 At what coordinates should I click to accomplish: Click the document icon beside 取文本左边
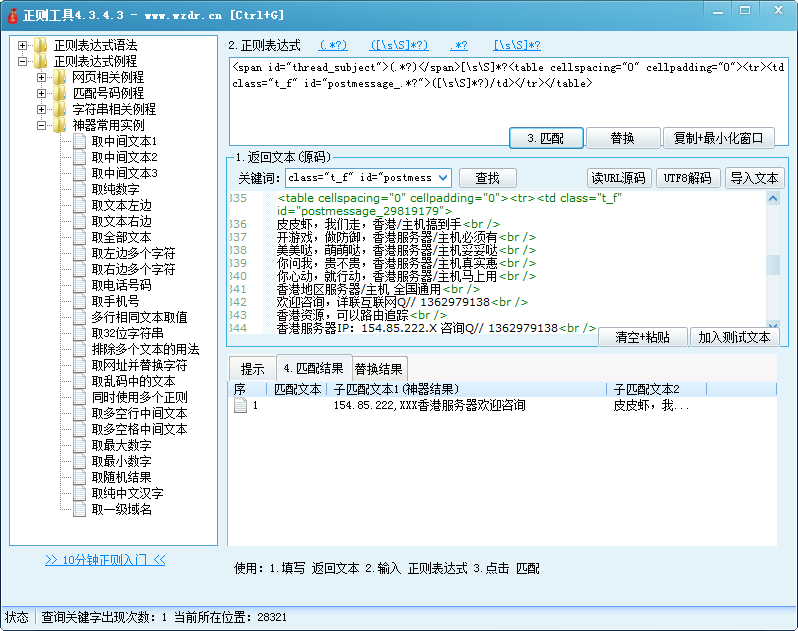(x=79, y=205)
